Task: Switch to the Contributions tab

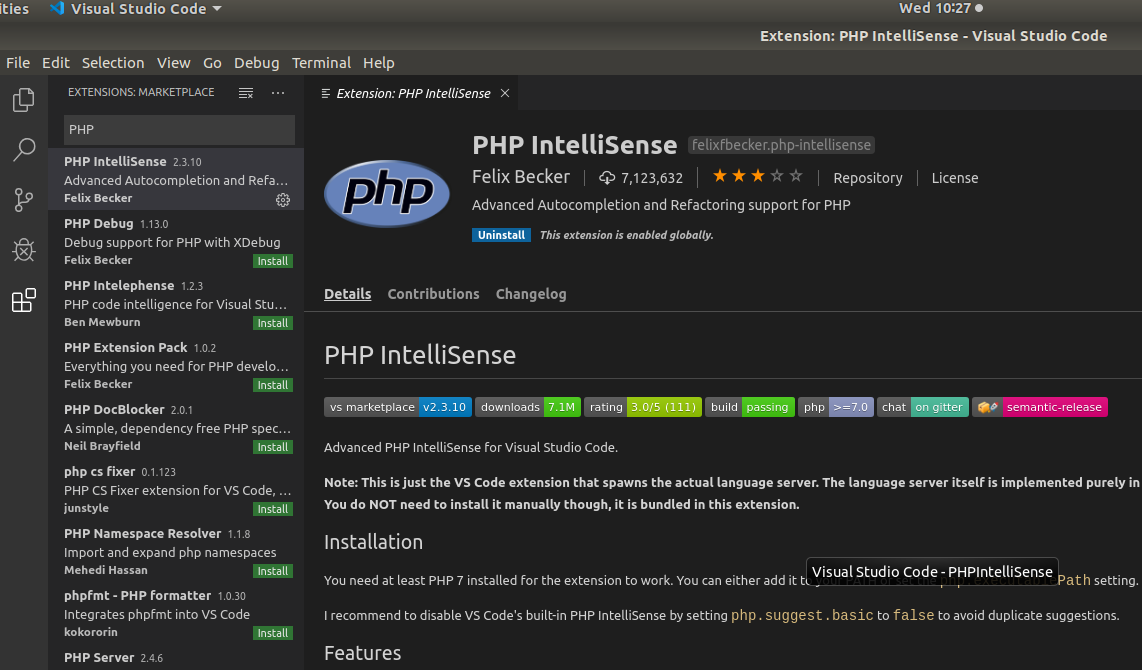Action: 433,294
